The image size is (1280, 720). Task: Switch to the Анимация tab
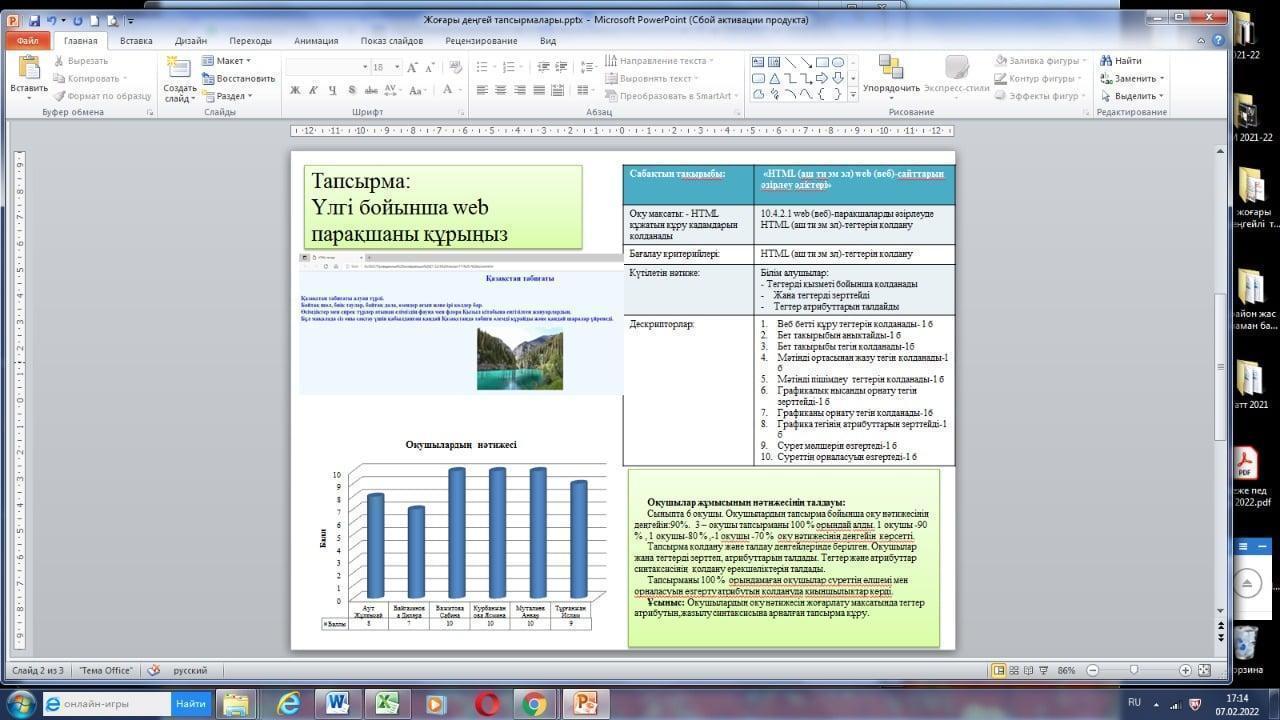pos(316,41)
